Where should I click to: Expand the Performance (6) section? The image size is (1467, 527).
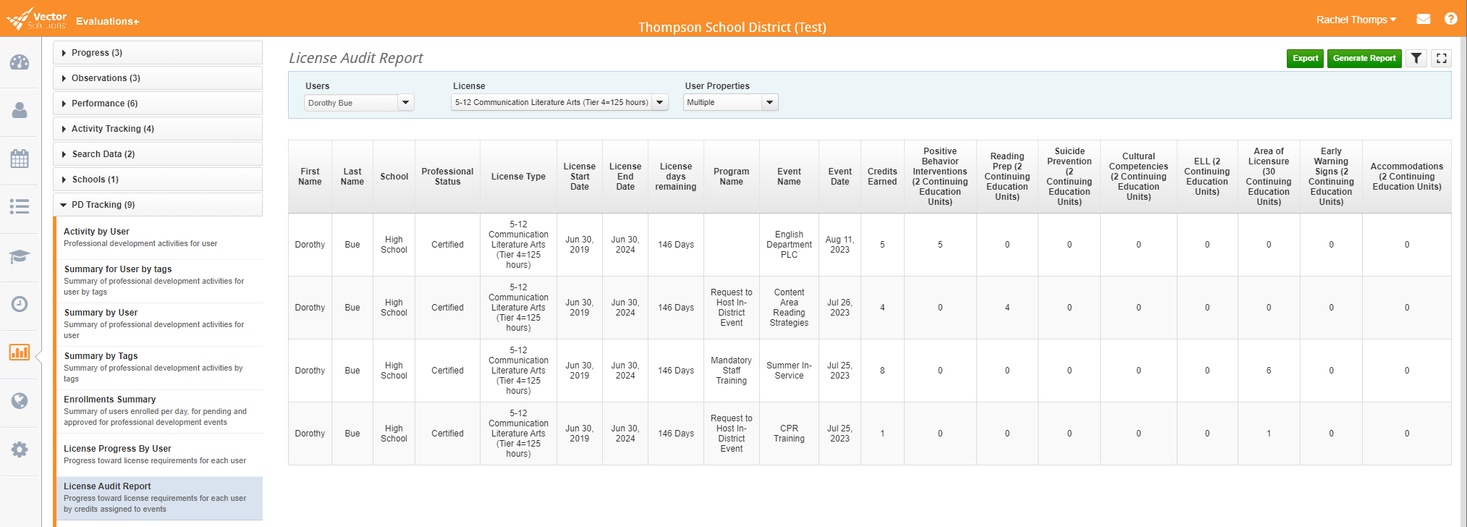click(x=158, y=103)
